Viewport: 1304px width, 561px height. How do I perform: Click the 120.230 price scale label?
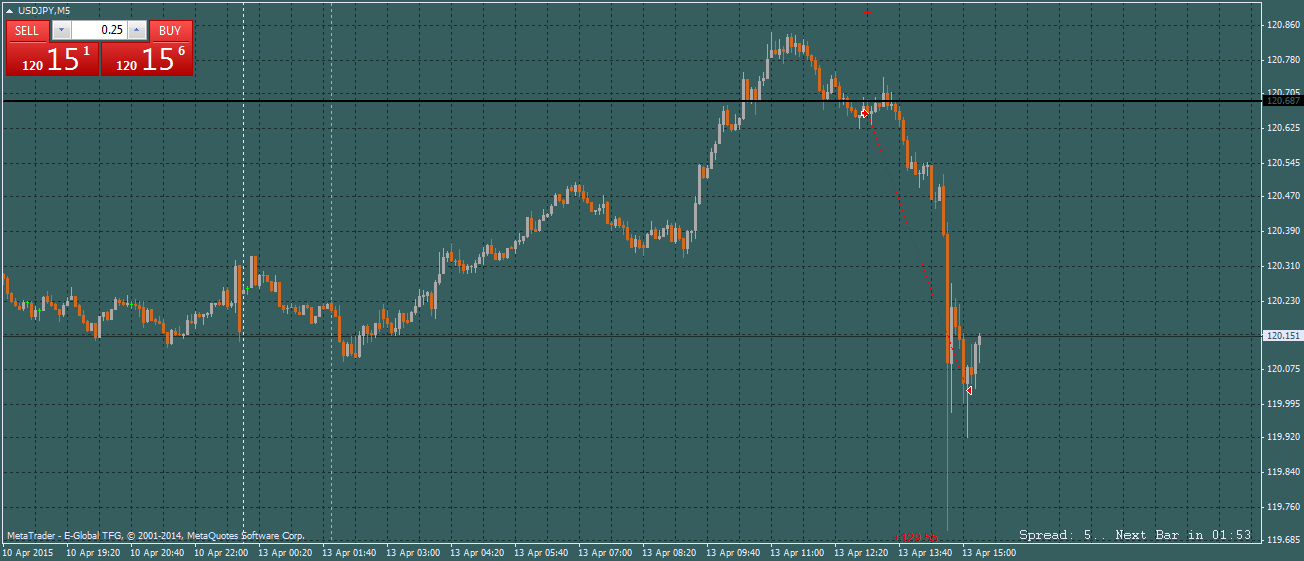1283,300
